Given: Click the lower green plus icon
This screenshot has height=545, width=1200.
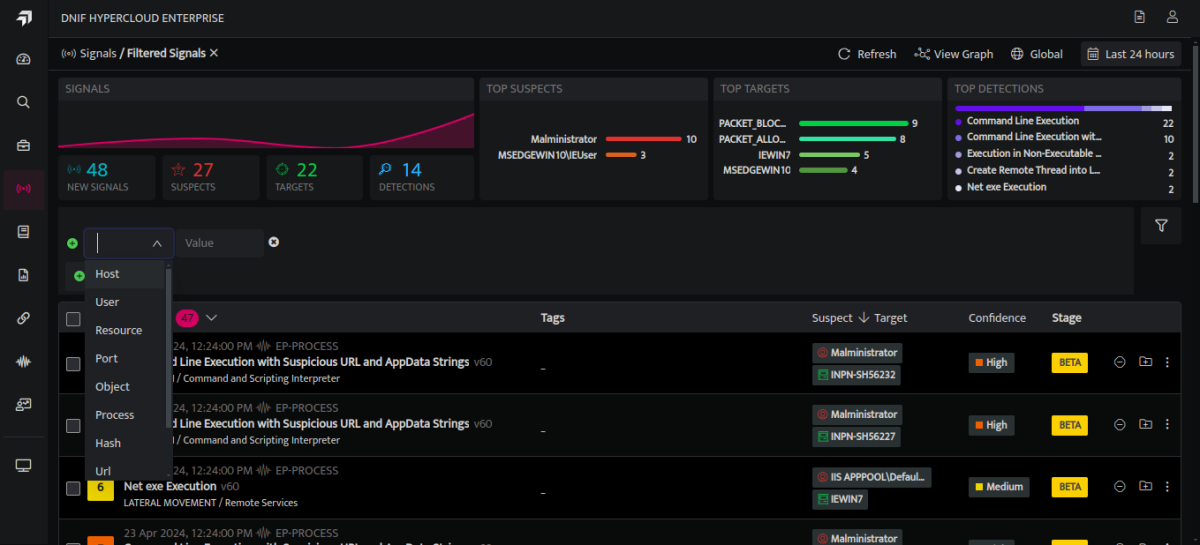Looking at the screenshot, I should coord(79,276).
